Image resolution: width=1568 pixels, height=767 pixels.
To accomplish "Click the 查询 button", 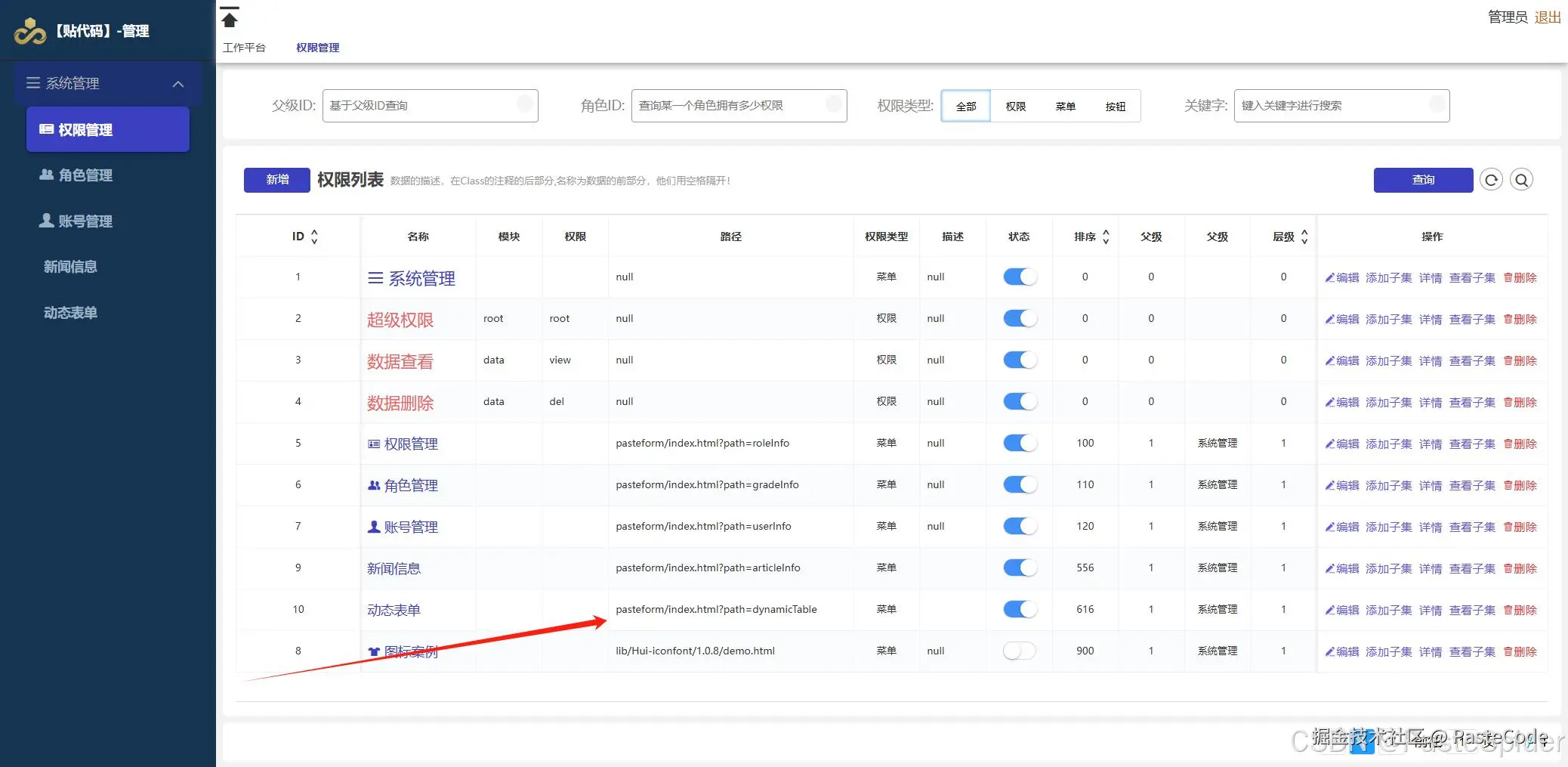I will click(1424, 180).
